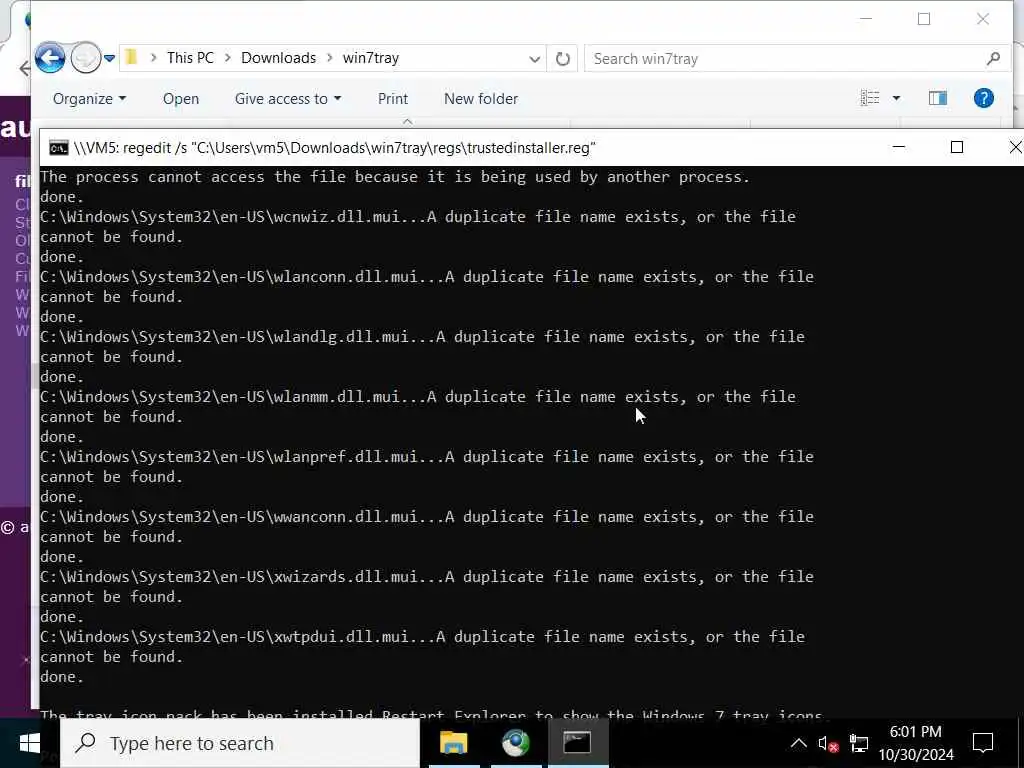The height and width of the screenshot is (768, 1024).
Task: Click the wlanpref.dll.mui line in console
Action: click(427, 457)
